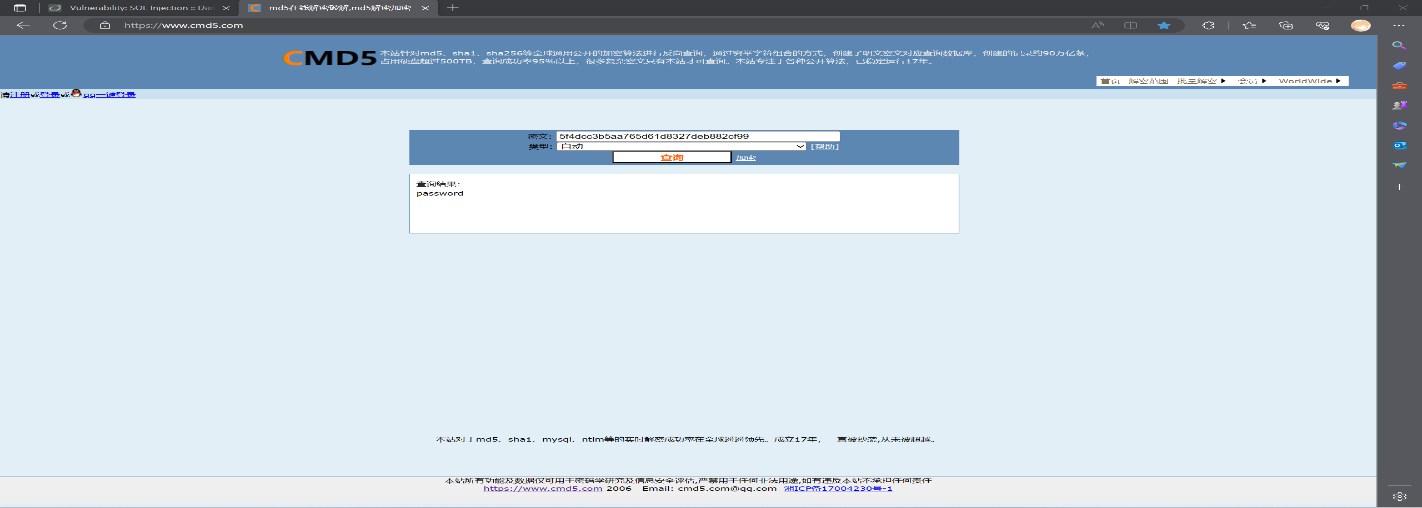
Task: Open the immersive reader split icon
Action: (1130, 25)
